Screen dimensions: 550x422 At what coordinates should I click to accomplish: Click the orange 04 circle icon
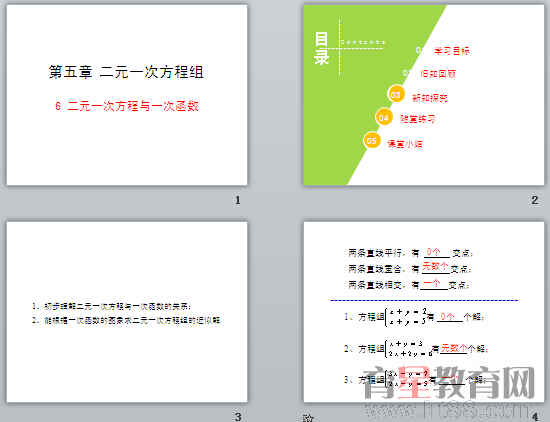pyautogui.click(x=384, y=117)
